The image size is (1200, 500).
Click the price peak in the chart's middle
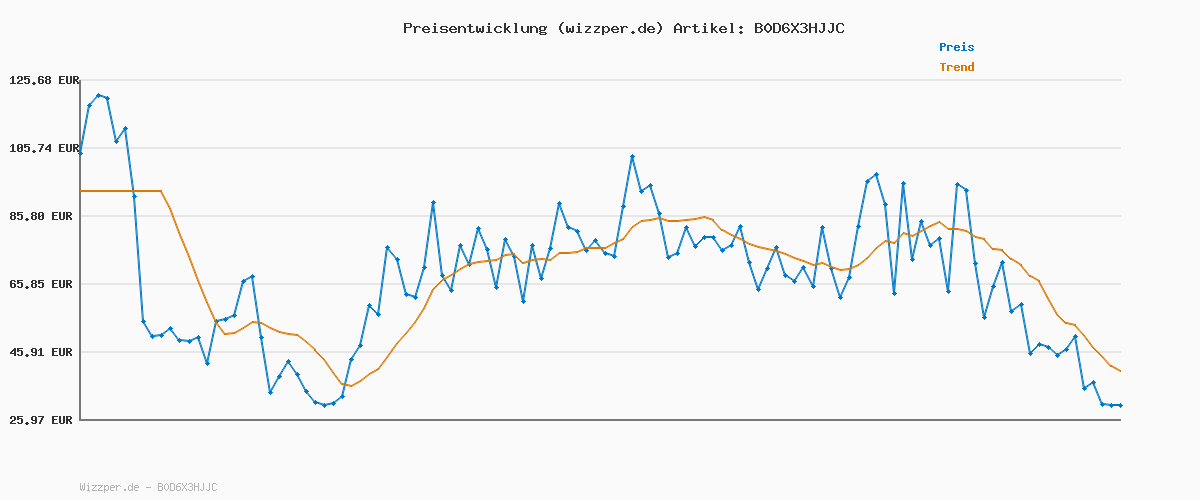[632, 156]
